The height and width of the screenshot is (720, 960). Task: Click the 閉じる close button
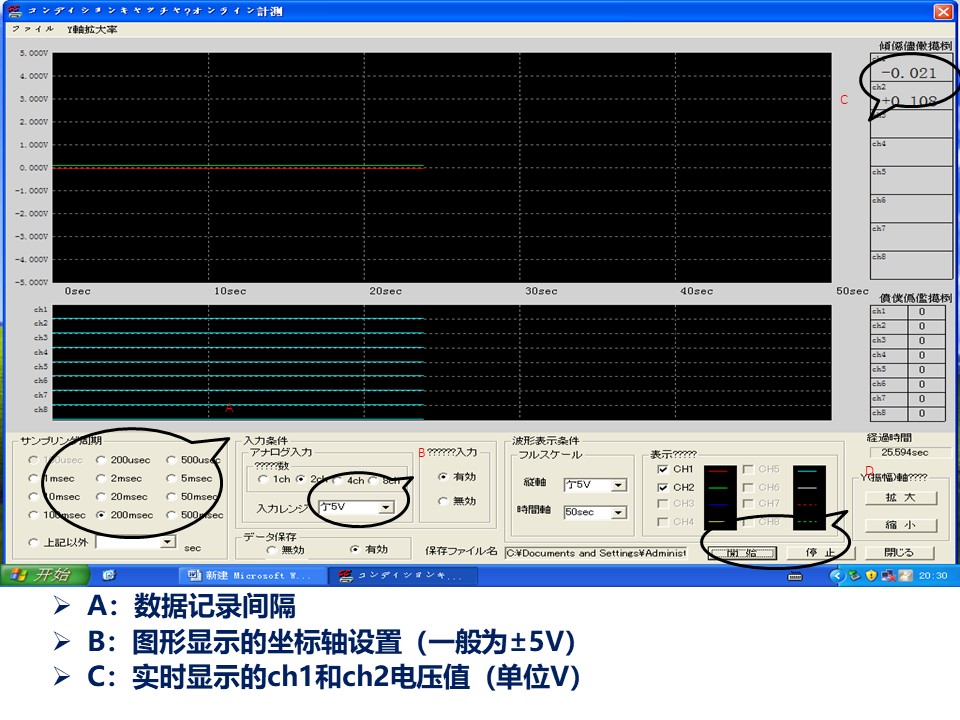tap(899, 553)
